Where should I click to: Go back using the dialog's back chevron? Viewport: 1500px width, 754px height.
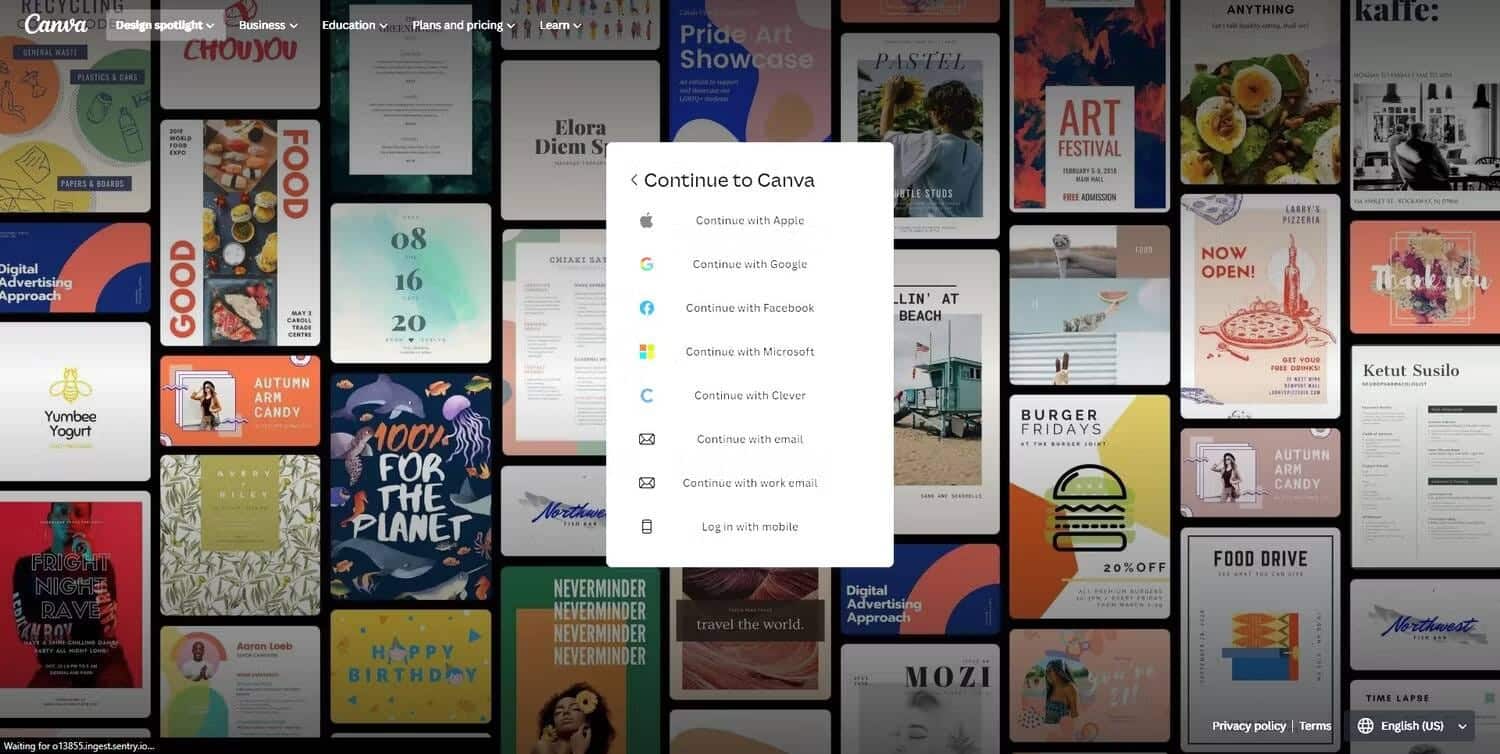pos(634,180)
